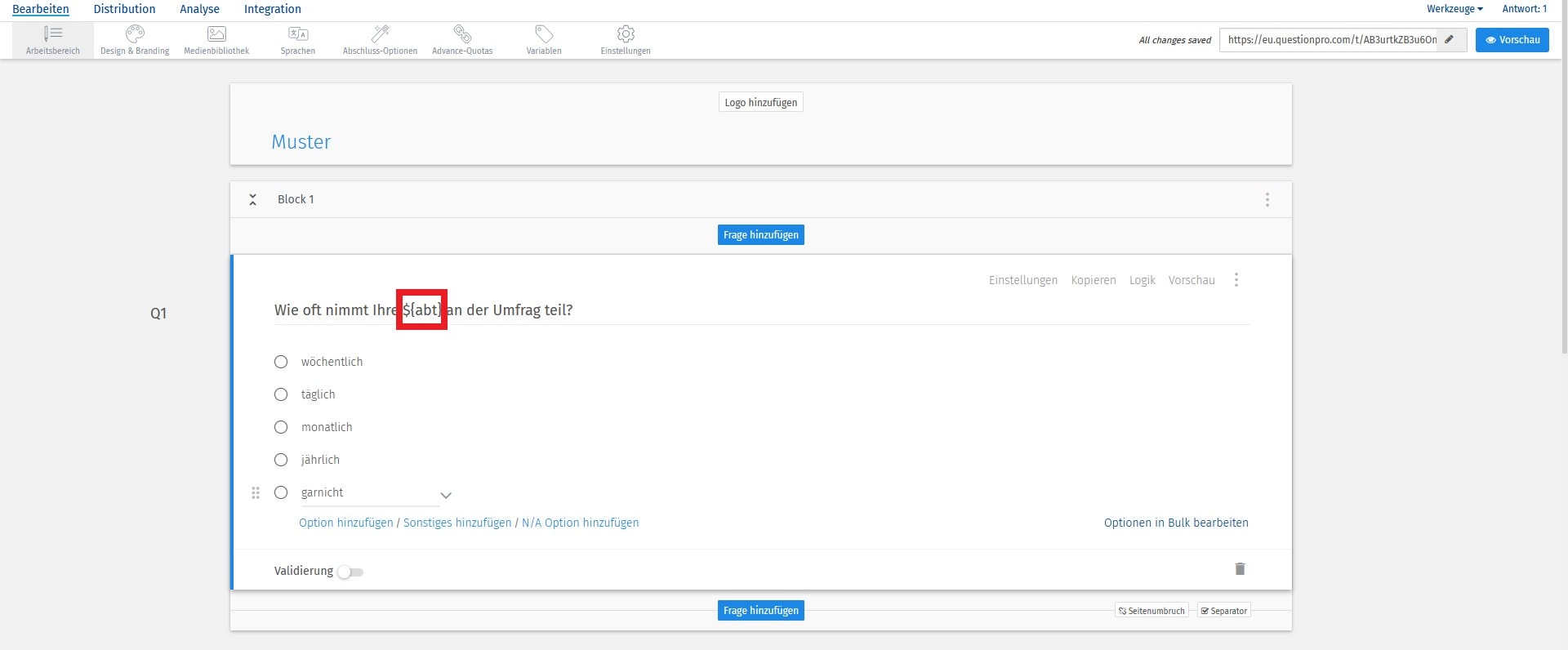
Task: Click Sonstiges hinzufügen link
Action: [x=457, y=523]
